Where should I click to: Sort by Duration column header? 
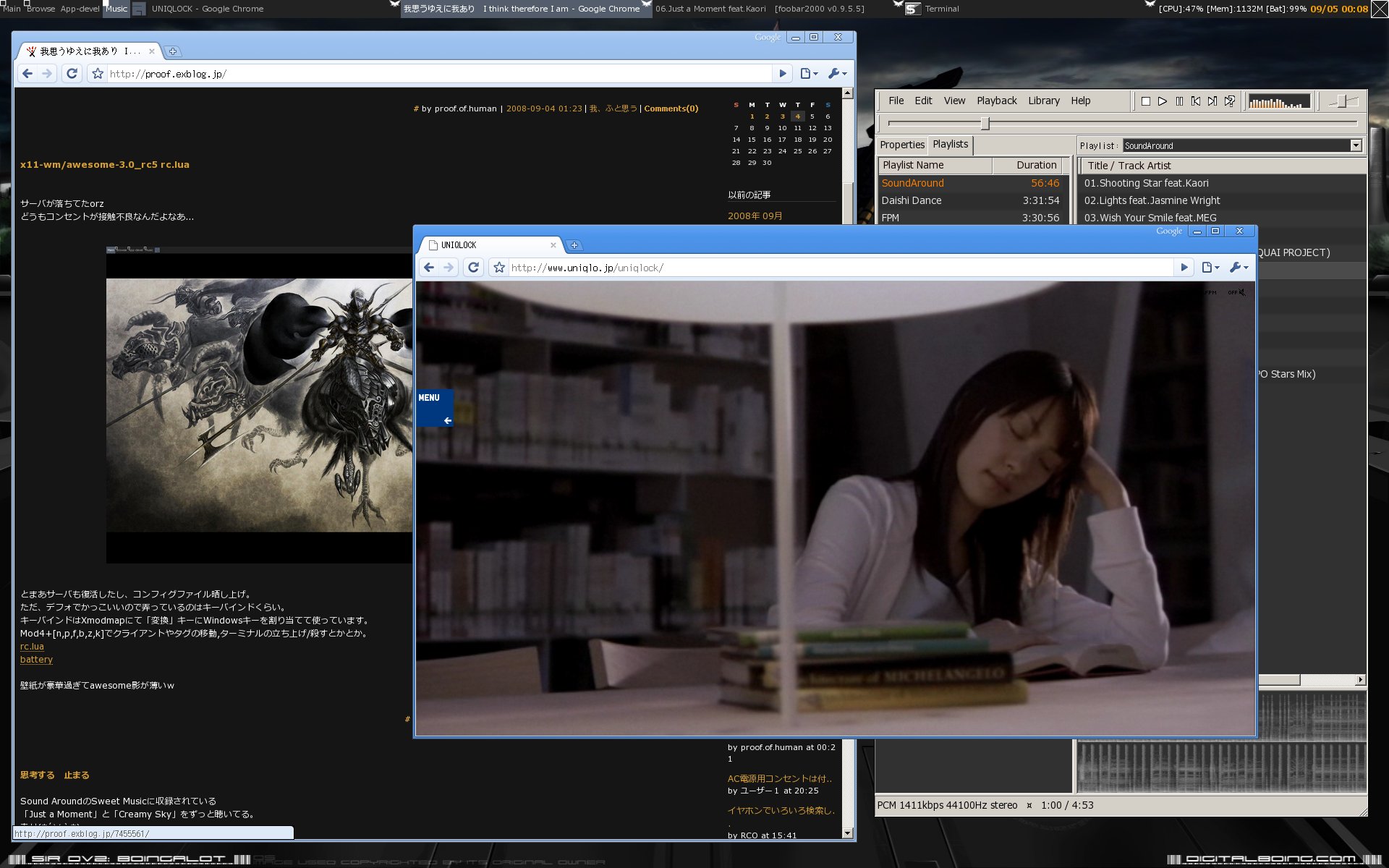pos(1027,165)
